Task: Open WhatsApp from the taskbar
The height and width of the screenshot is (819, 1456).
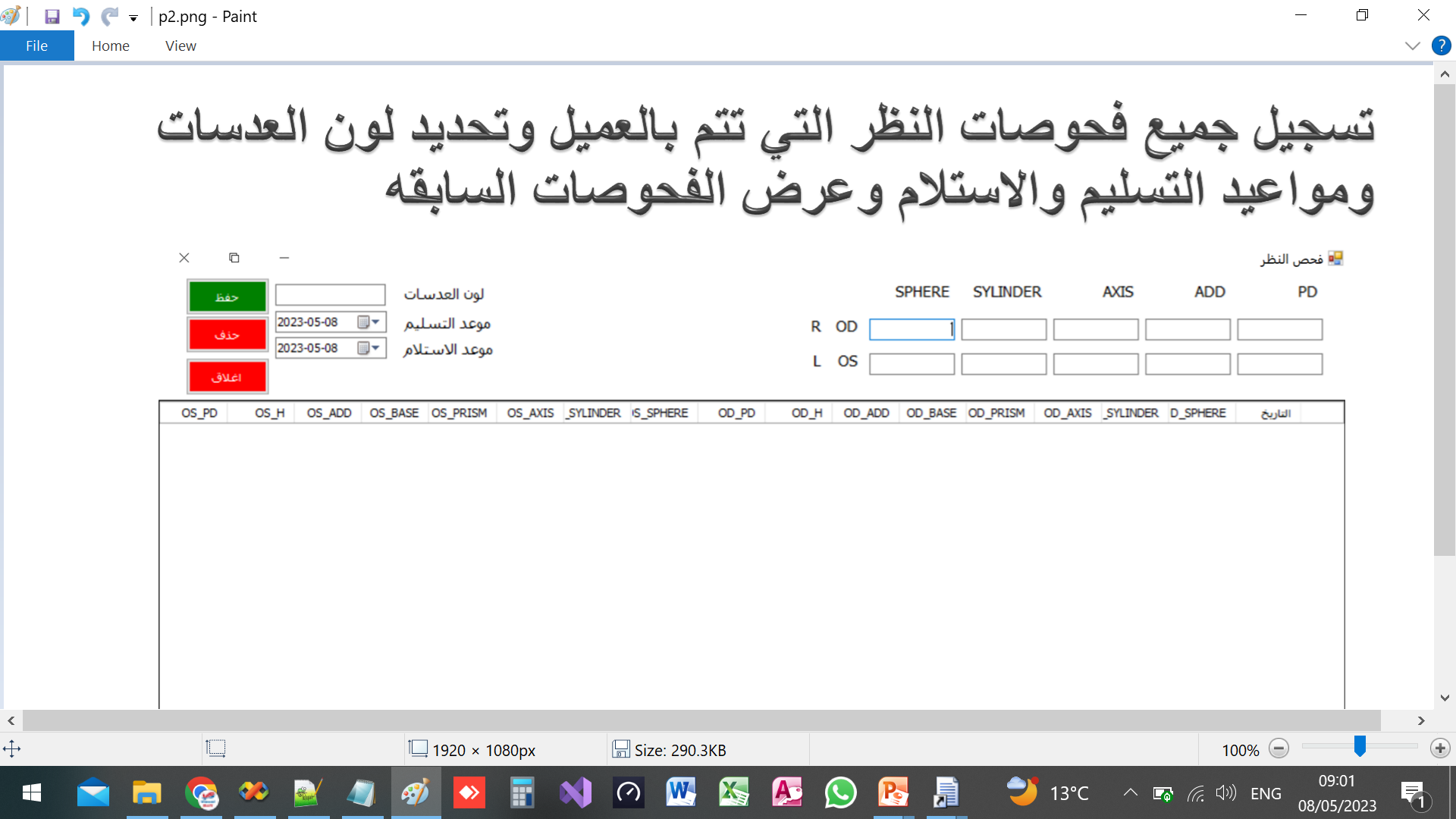Action: (840, 793)
